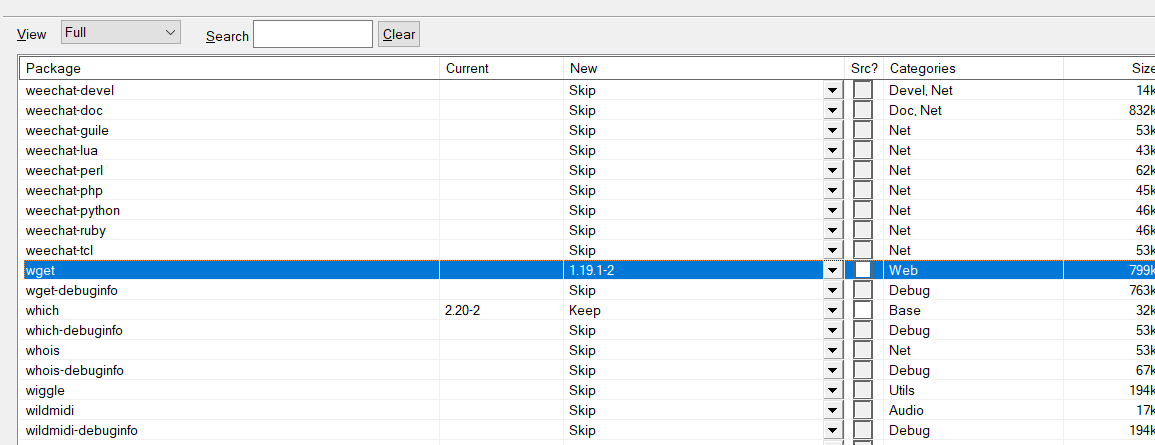Open the version dropdown for wget
The image size is (1155, 445).
(833, 270)
